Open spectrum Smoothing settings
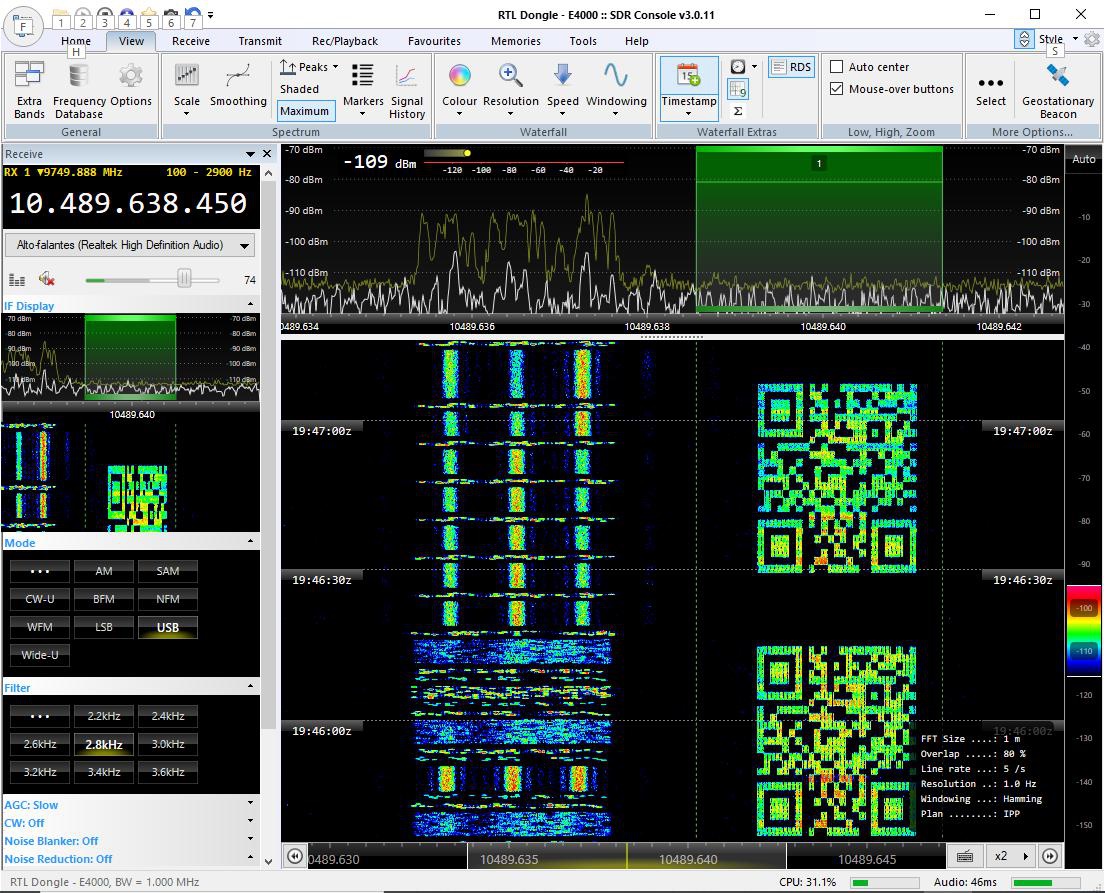This screenshot has width=1105, height=893. click(x=238, y=85)
